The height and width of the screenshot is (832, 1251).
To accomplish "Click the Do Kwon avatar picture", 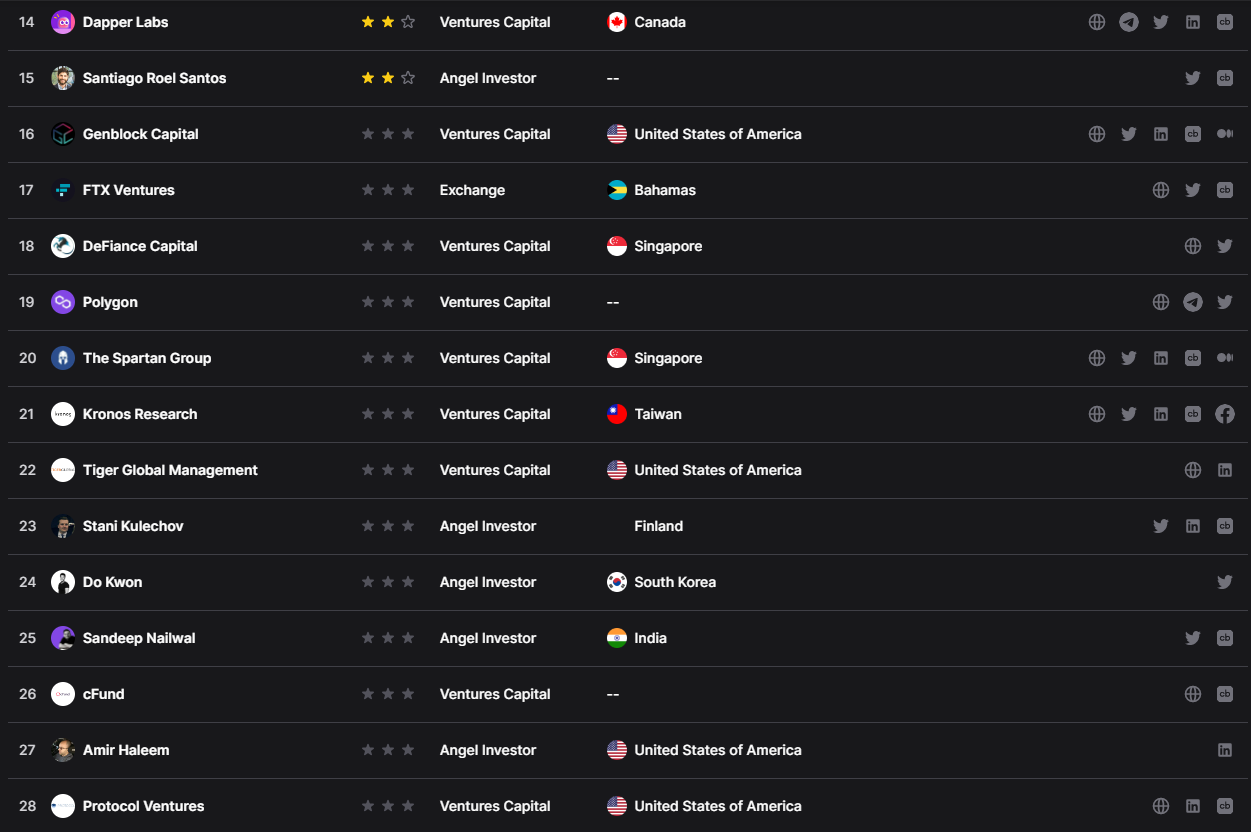I will point(63,582).
